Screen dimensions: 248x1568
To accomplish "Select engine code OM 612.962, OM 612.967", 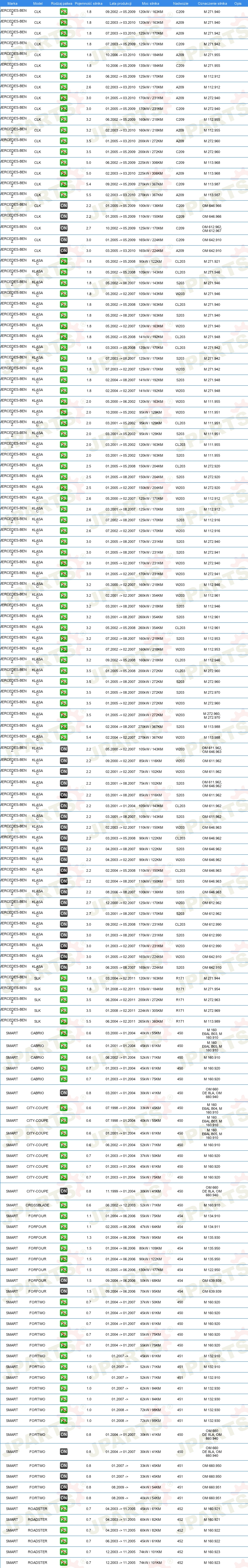I will [x=212, y=229].
